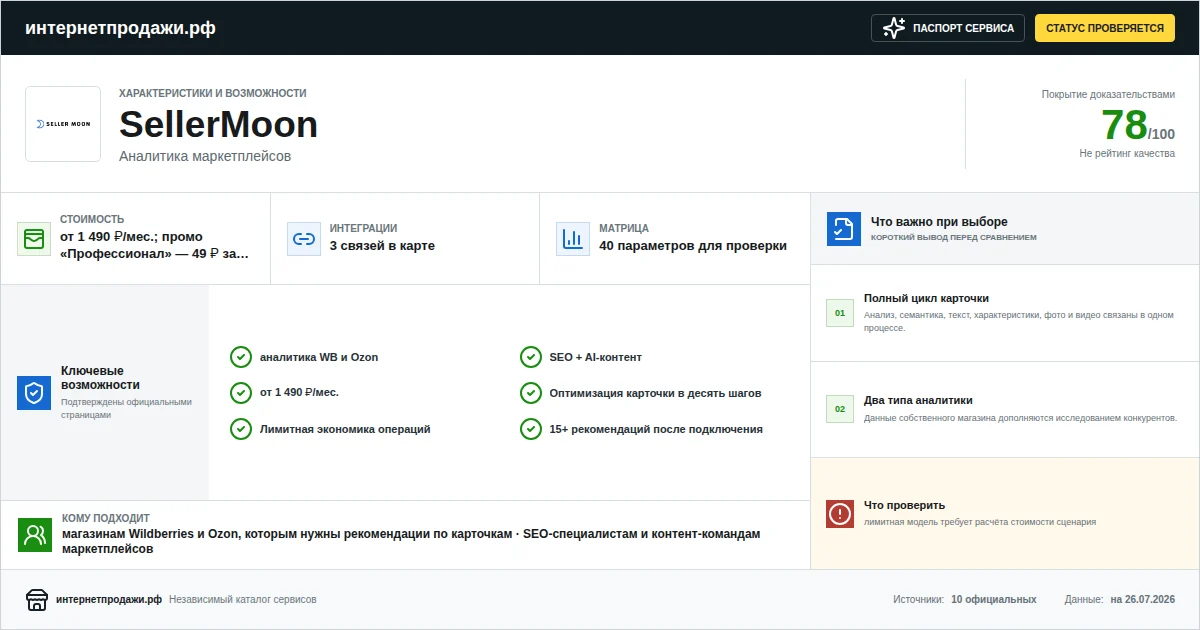Viewport: 1200px width, 630px height.
Task: Click the 15+ рекомендаций после подключения text
Action: click(x=656, y=429)
